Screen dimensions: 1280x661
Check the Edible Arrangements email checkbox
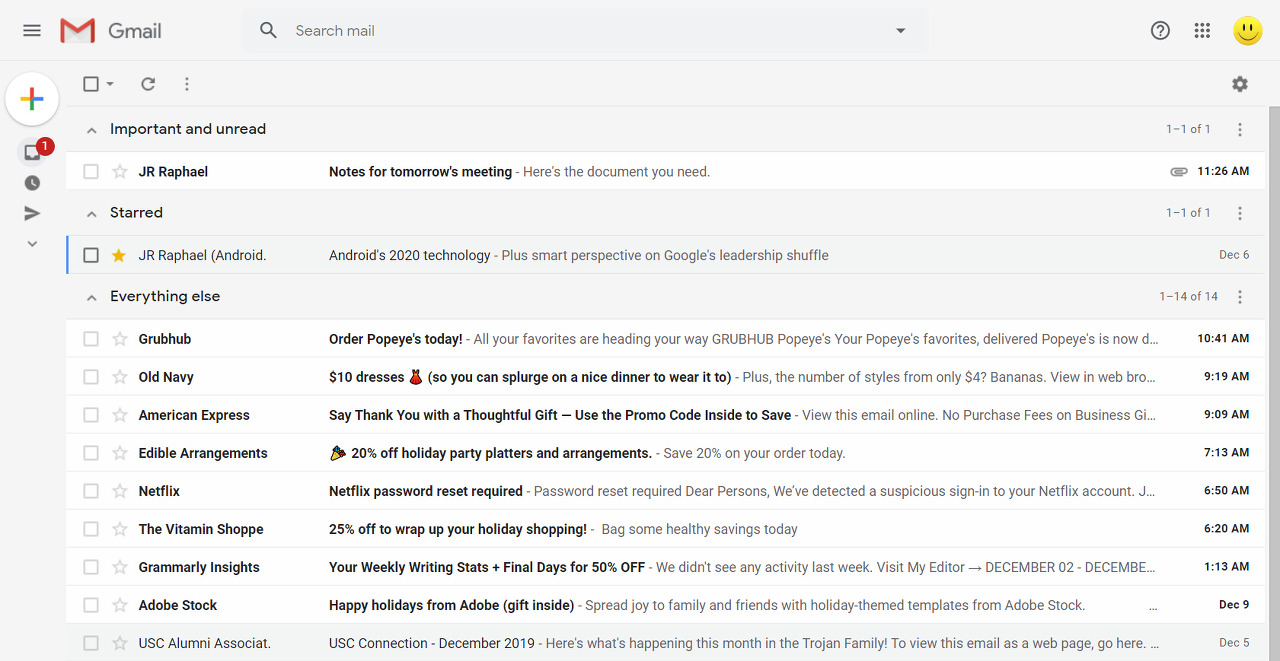91,453
